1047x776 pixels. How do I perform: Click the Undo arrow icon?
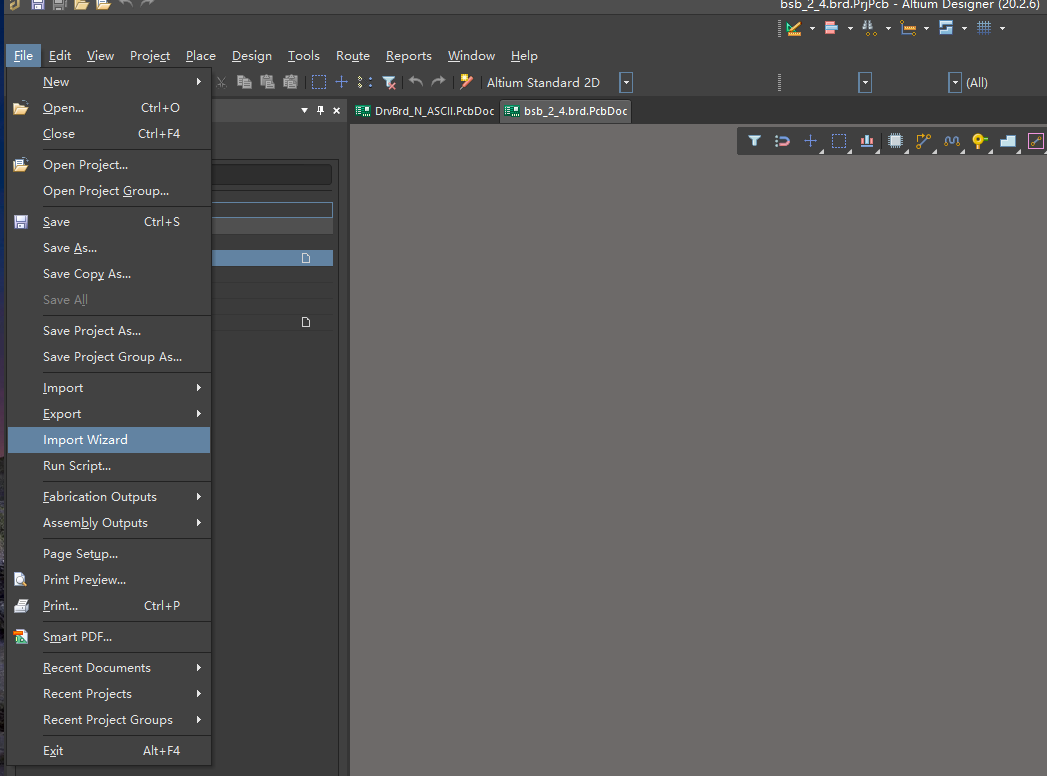(416, 82)
